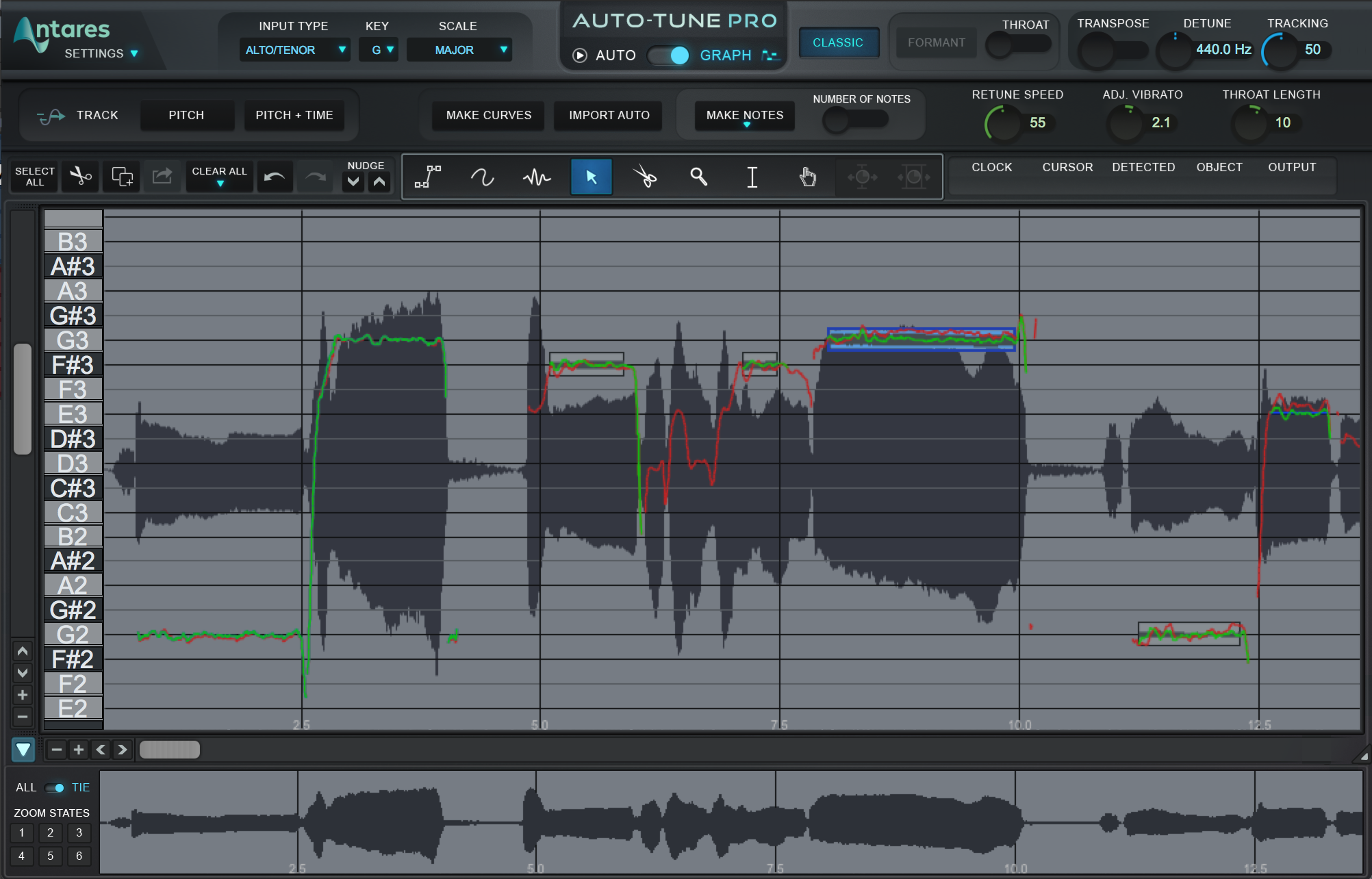Open the SETTINGS menu under Antares logo
Image resolution: width=1372 pixels, height=879 pixels.
96,53
